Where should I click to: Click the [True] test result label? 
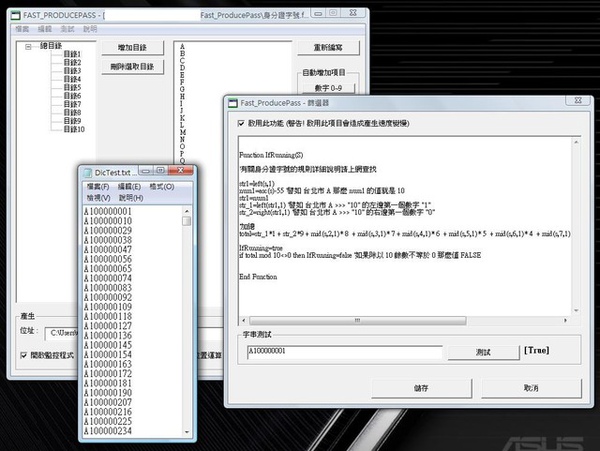[x=536, y=350]
